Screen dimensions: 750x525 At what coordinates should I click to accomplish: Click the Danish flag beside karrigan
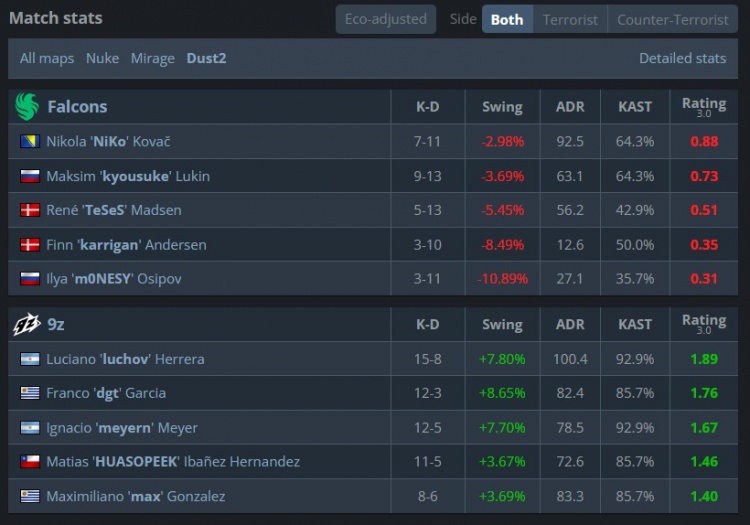(x=30, y=245)
